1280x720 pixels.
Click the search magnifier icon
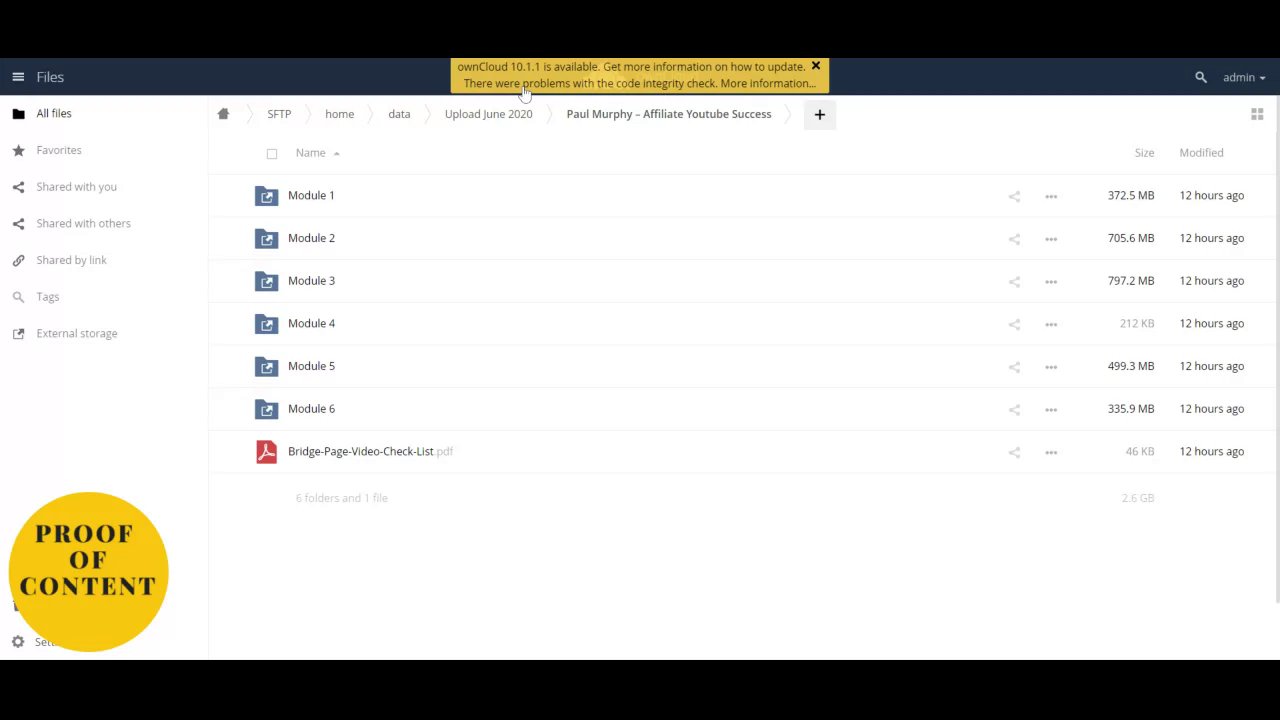pyautogui.click(x=1201, y=77)
